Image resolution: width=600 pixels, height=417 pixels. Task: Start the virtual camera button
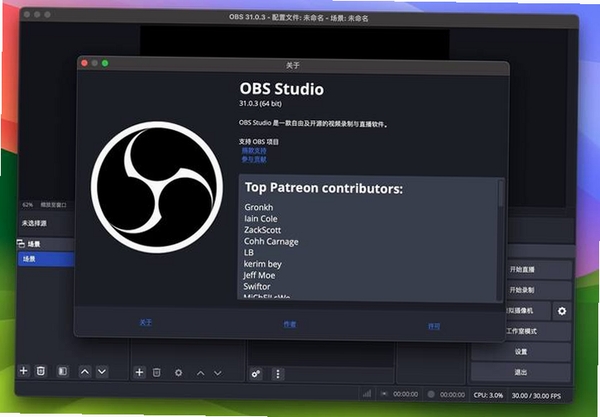coord(529,311)
